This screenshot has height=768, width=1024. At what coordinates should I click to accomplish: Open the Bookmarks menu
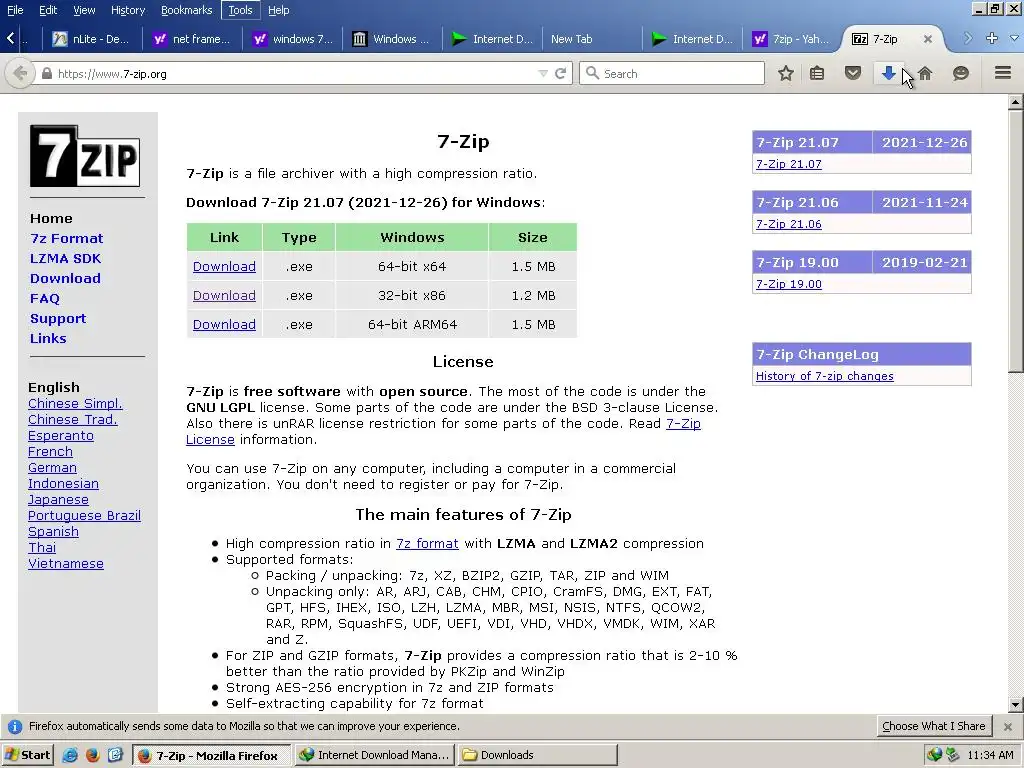[186, 10]
